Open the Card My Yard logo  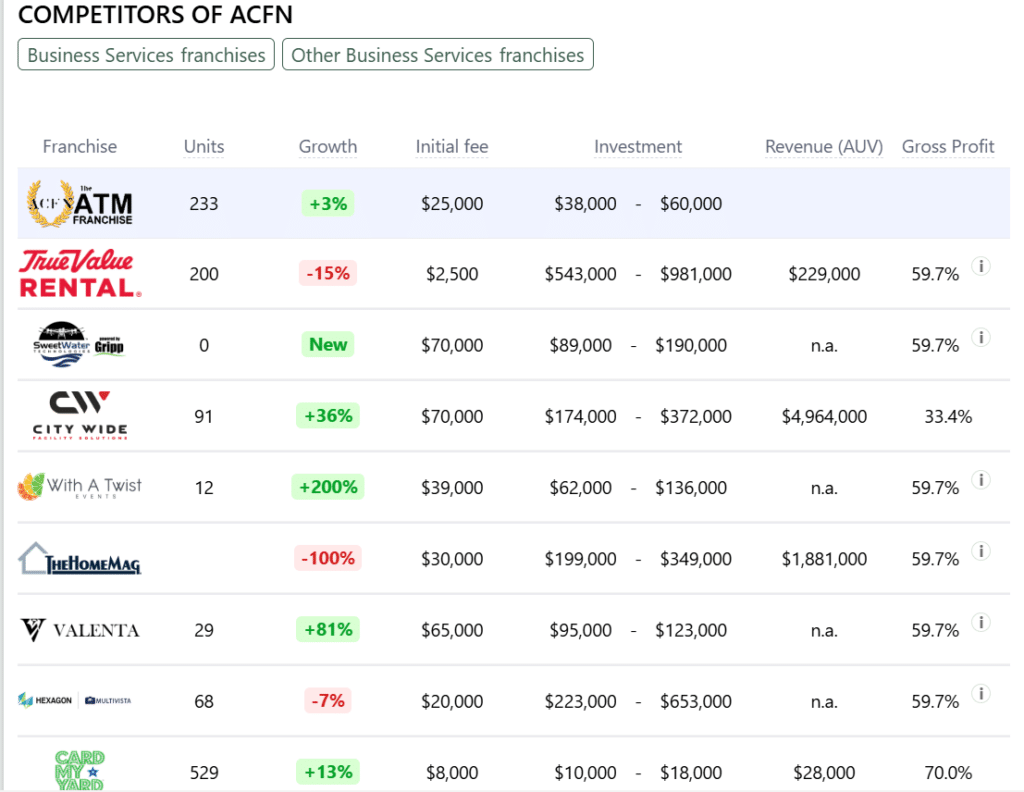click(x=80, y=770)
